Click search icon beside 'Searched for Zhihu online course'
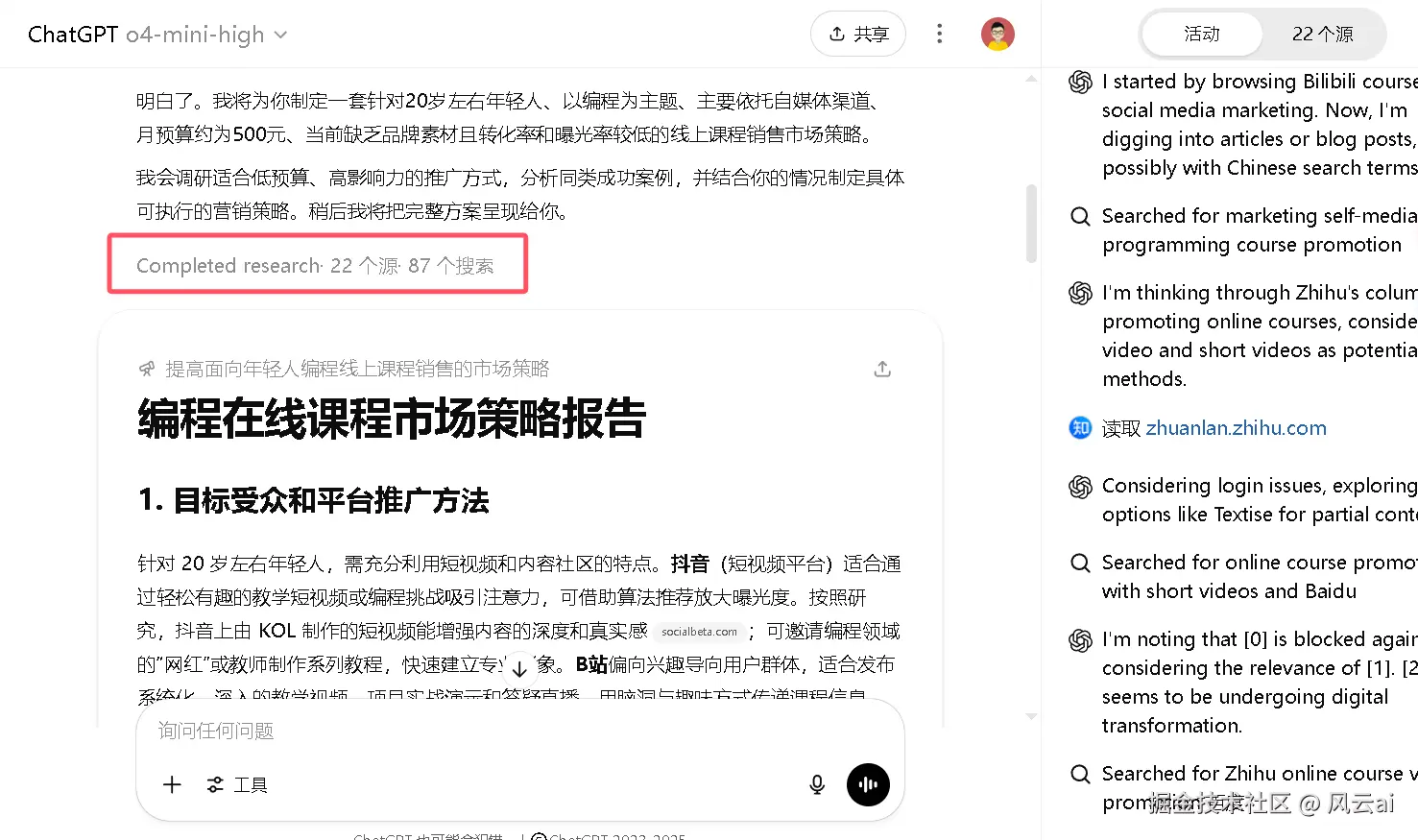This screenshot has height=840, width=1418. pyautogui.click(x=1080, y=774)
